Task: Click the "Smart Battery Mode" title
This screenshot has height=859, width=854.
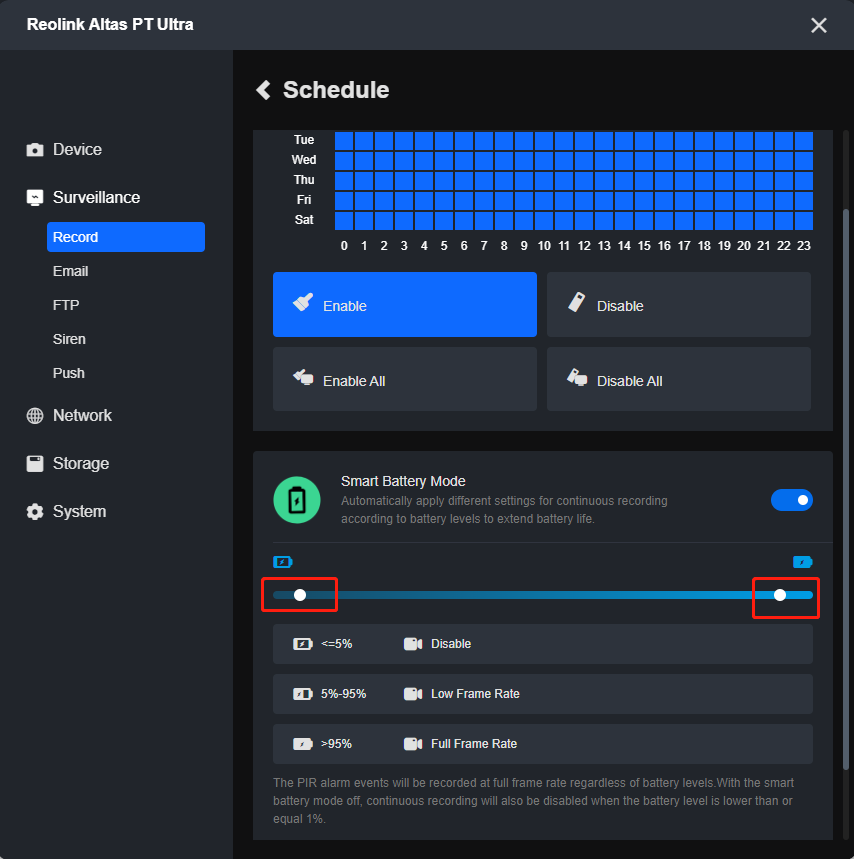Action: tap(403, 481)
